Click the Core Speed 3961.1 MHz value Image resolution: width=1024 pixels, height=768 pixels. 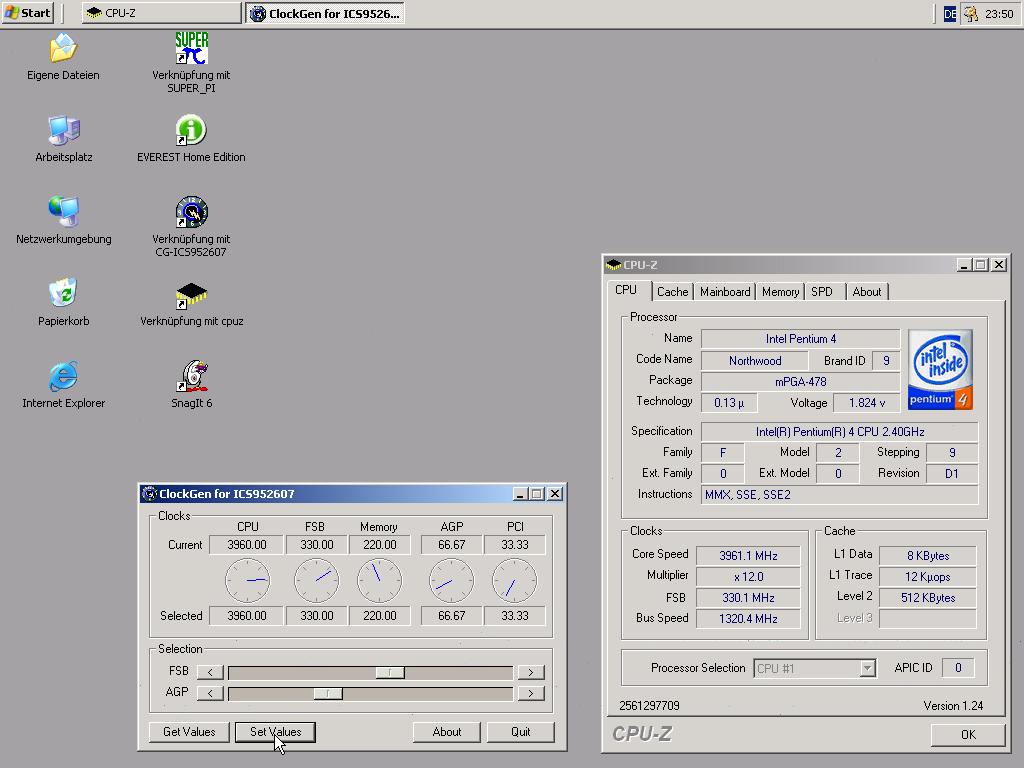click(748, 556)
